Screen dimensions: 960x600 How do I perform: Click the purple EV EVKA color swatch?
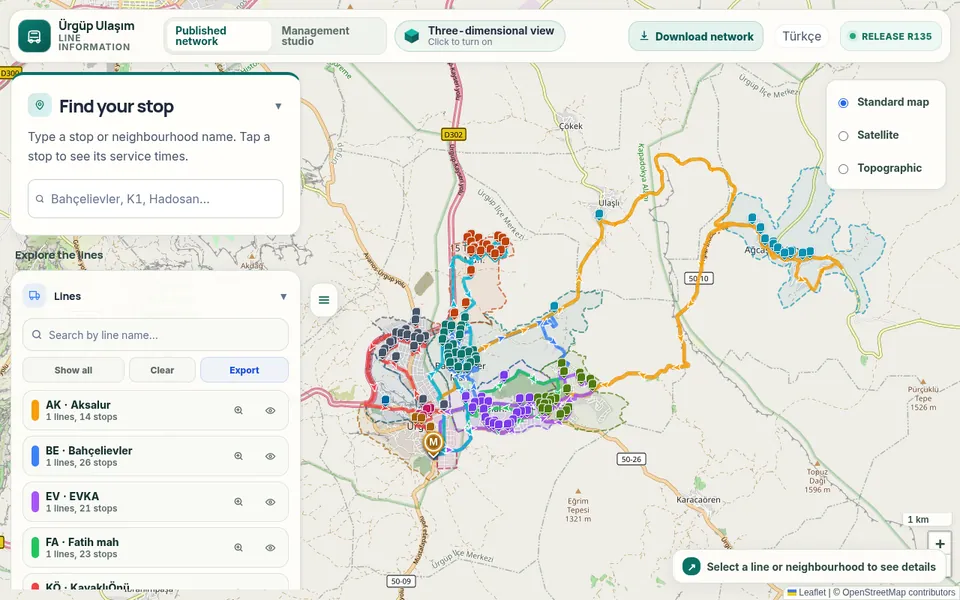point(35,502)
